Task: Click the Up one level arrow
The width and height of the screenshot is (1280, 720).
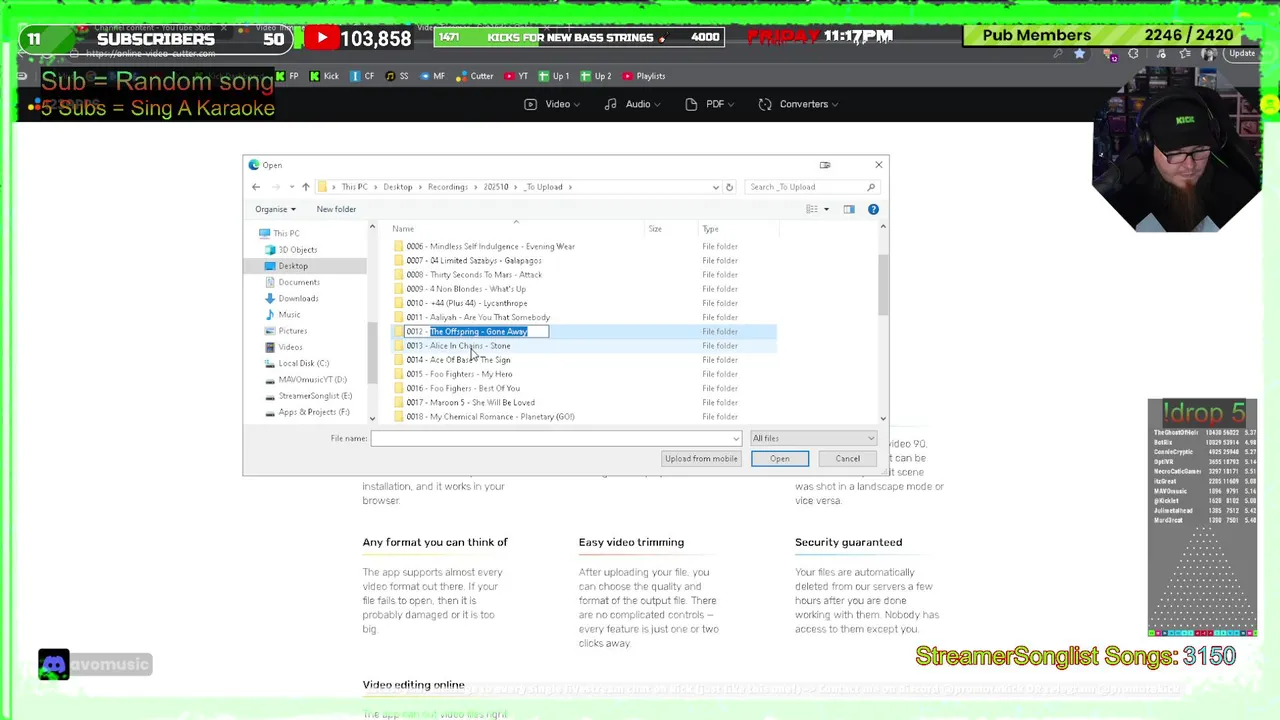Action: (x=305, y=187)
